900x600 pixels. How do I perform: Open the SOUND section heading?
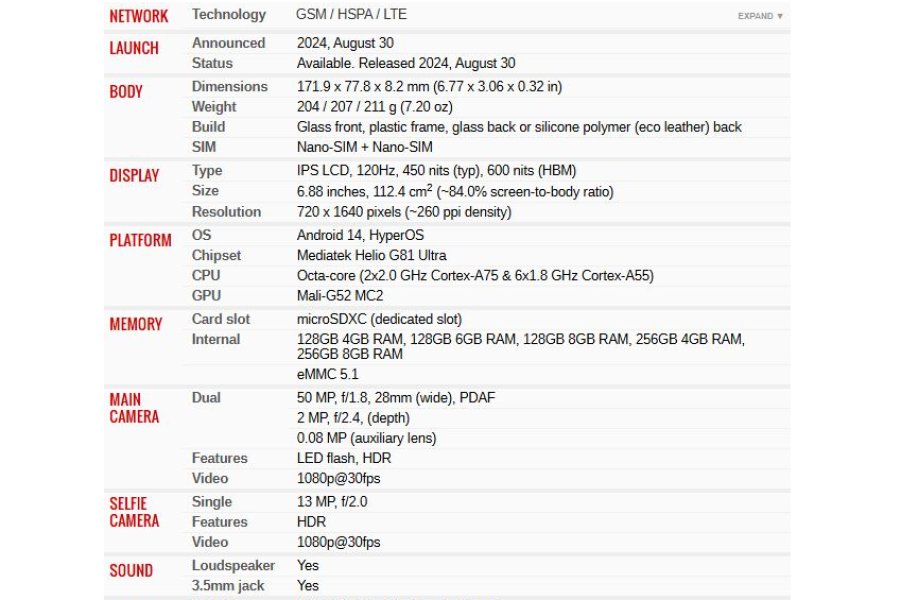(131, 570)
